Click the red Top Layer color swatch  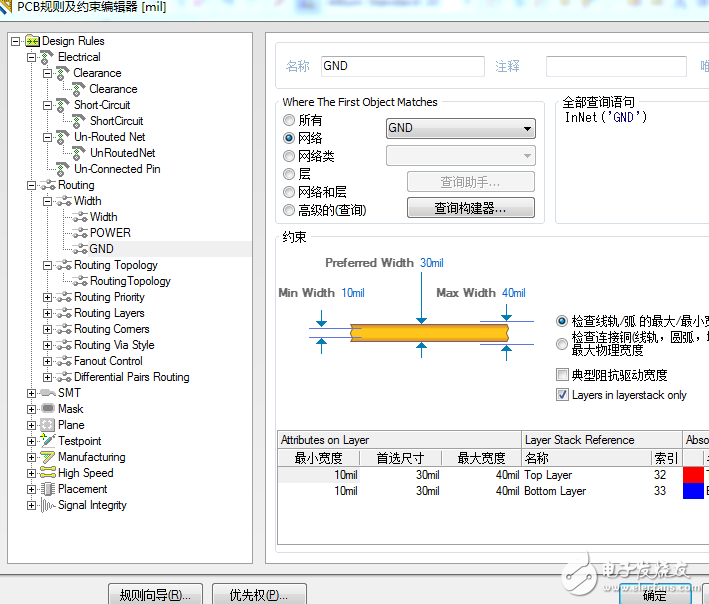pyautogui.click(x=693, y=475)
